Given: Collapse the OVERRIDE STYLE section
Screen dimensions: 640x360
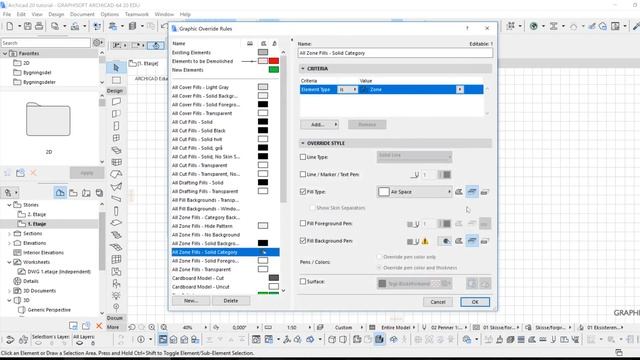Looking at the screenshot, I should click(303, 143).
